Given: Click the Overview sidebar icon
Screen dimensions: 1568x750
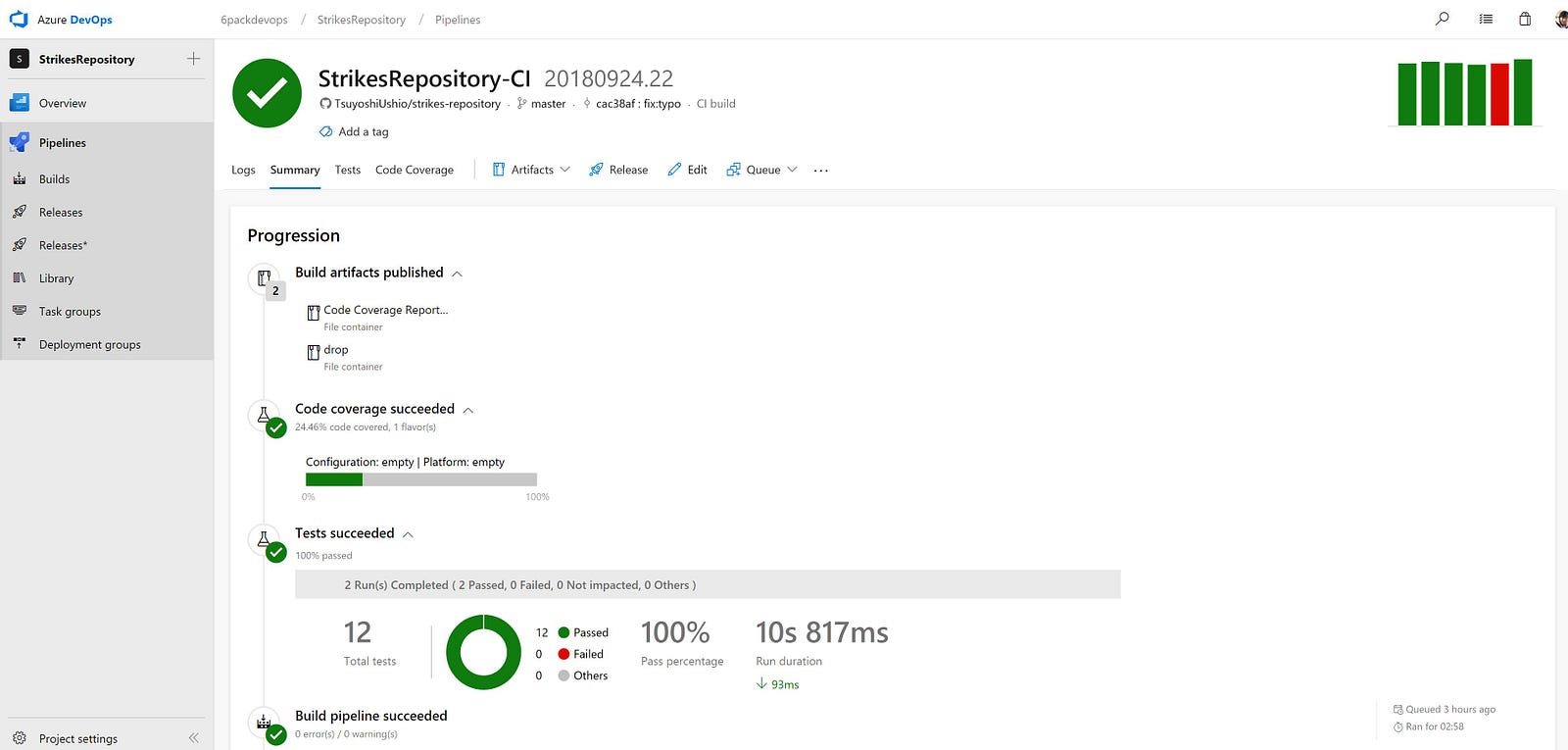Looking at the screenshot, I should point(19,103).
